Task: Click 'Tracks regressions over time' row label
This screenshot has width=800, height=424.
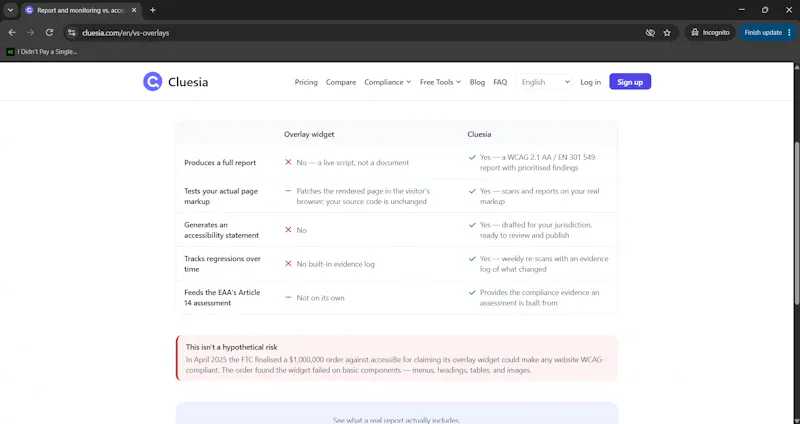Action: pos(222,264)
